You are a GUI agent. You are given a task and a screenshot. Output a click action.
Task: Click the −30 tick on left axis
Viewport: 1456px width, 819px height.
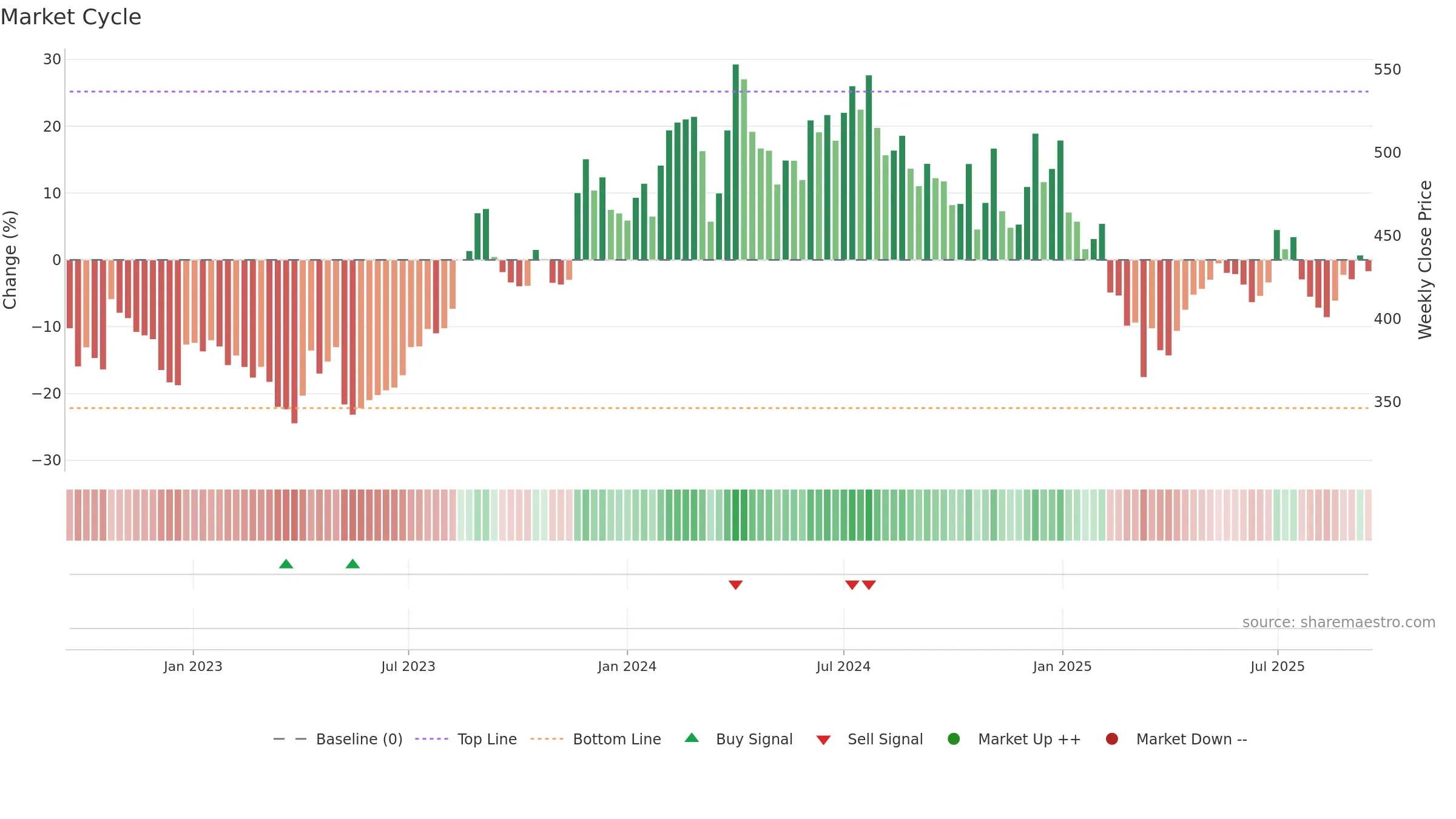pyautogui.click(x=47, y=460)
